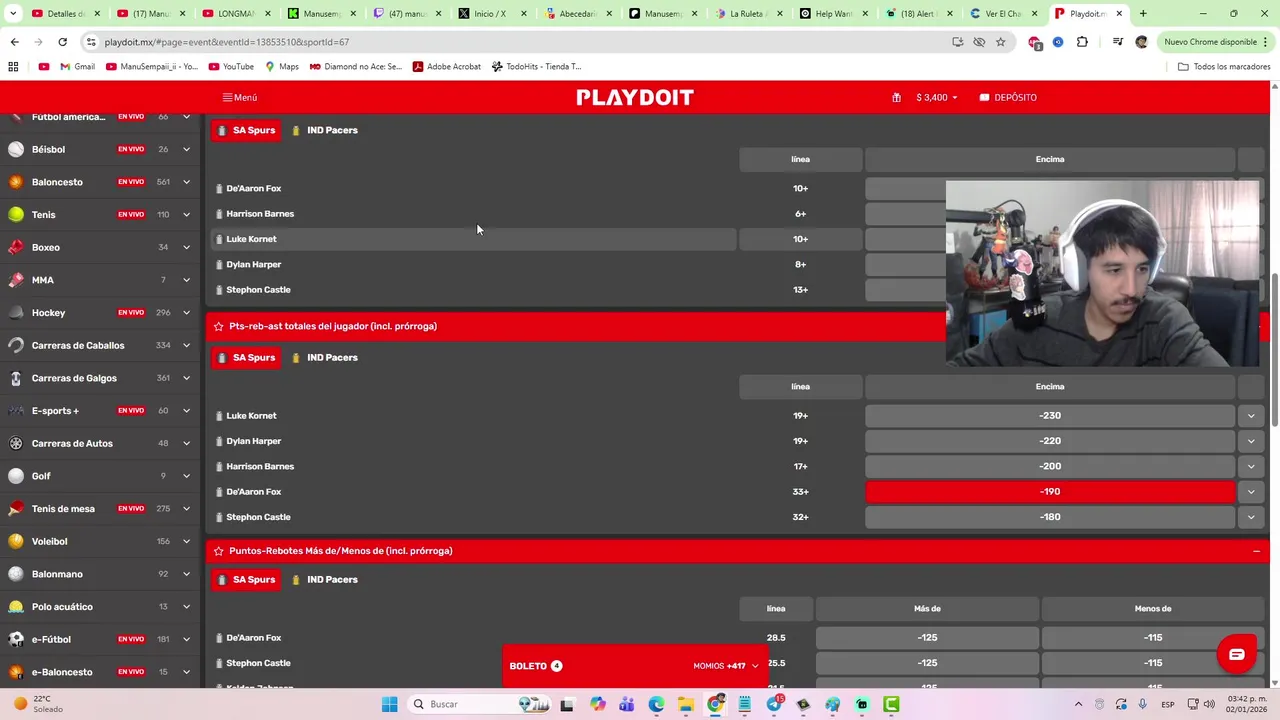This screenshot has height=720, width=1280.
Task: Choose the Boxeo glove icon
Action: pyautogui.click(x=16, y=247)
